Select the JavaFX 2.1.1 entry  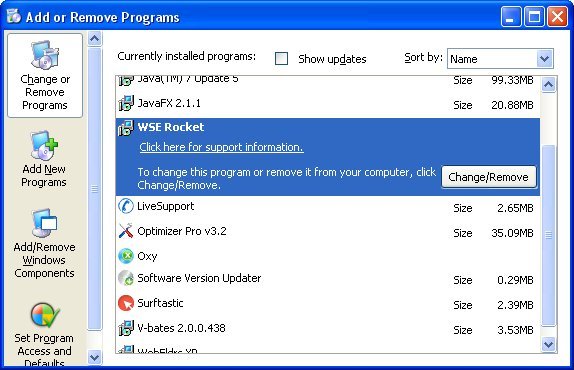tap(328, 104)
